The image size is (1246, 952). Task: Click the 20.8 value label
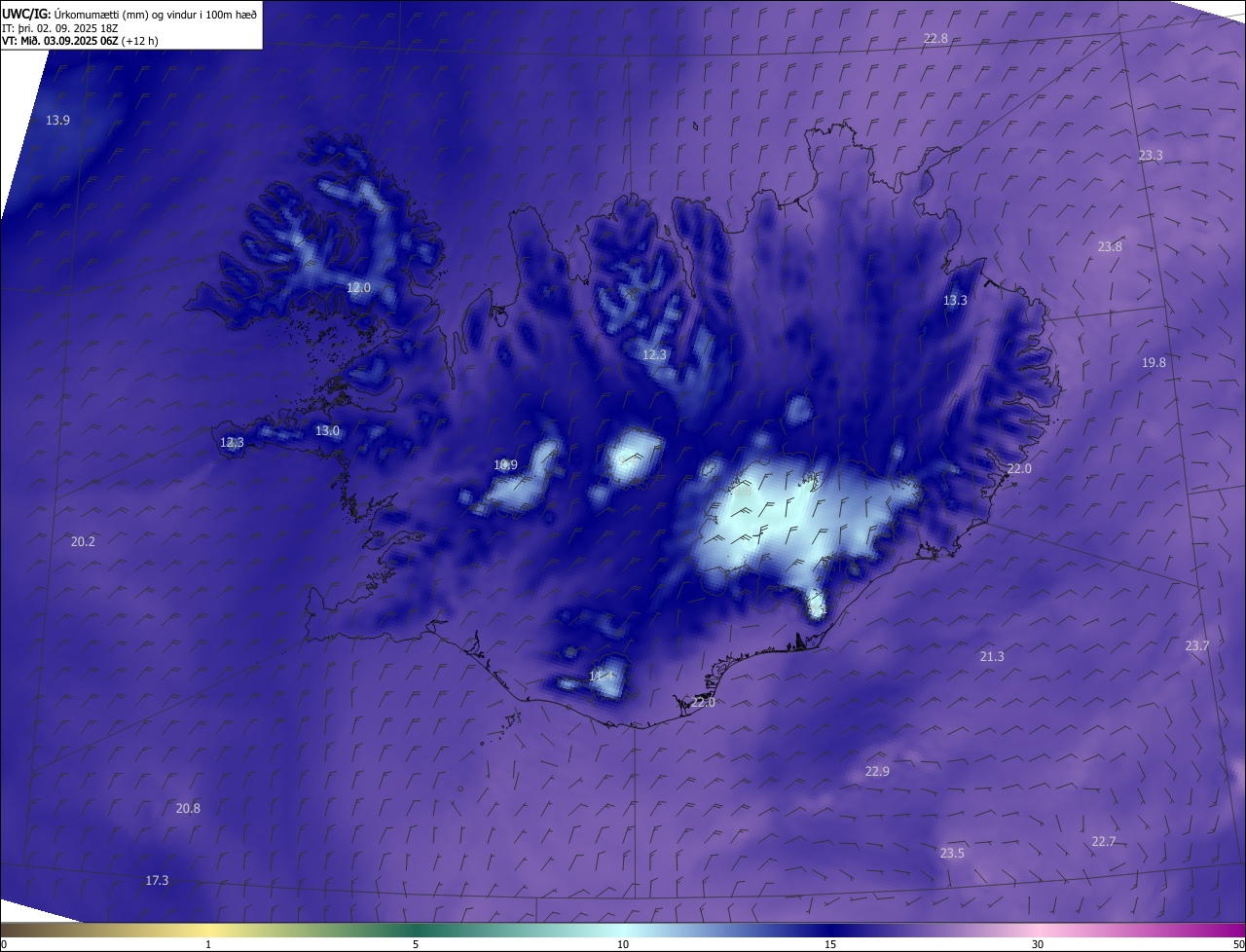188,808
